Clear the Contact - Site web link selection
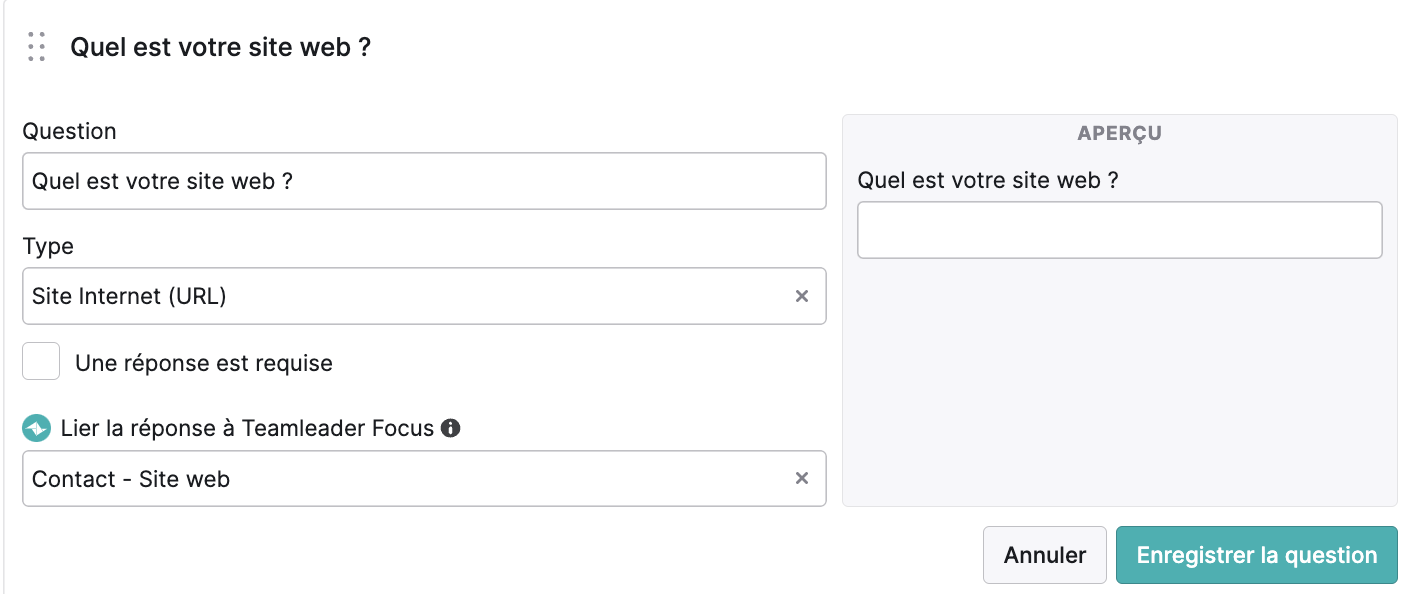The height and width of the screenshot is (594, 1412). [801, 479]
